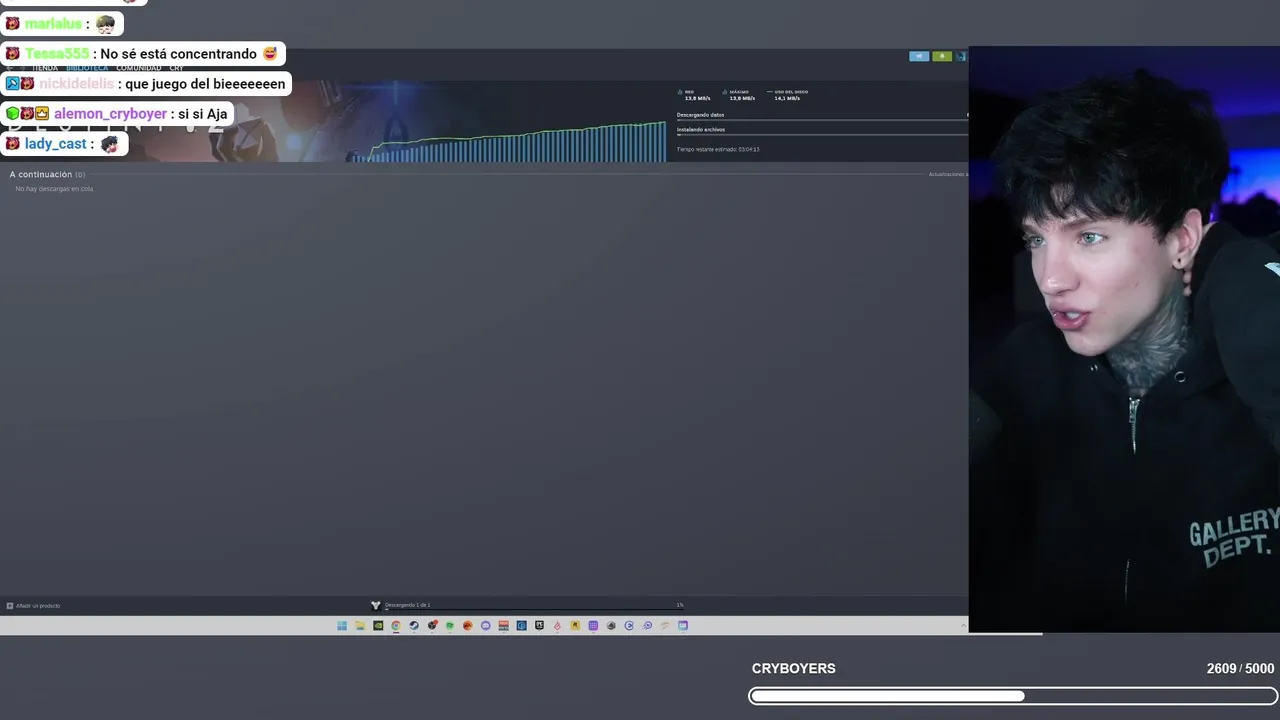Open the COMUNIDAD tab in Steam
The width and height of the screenshot is (1280, 720).
(x=138, y=68)
